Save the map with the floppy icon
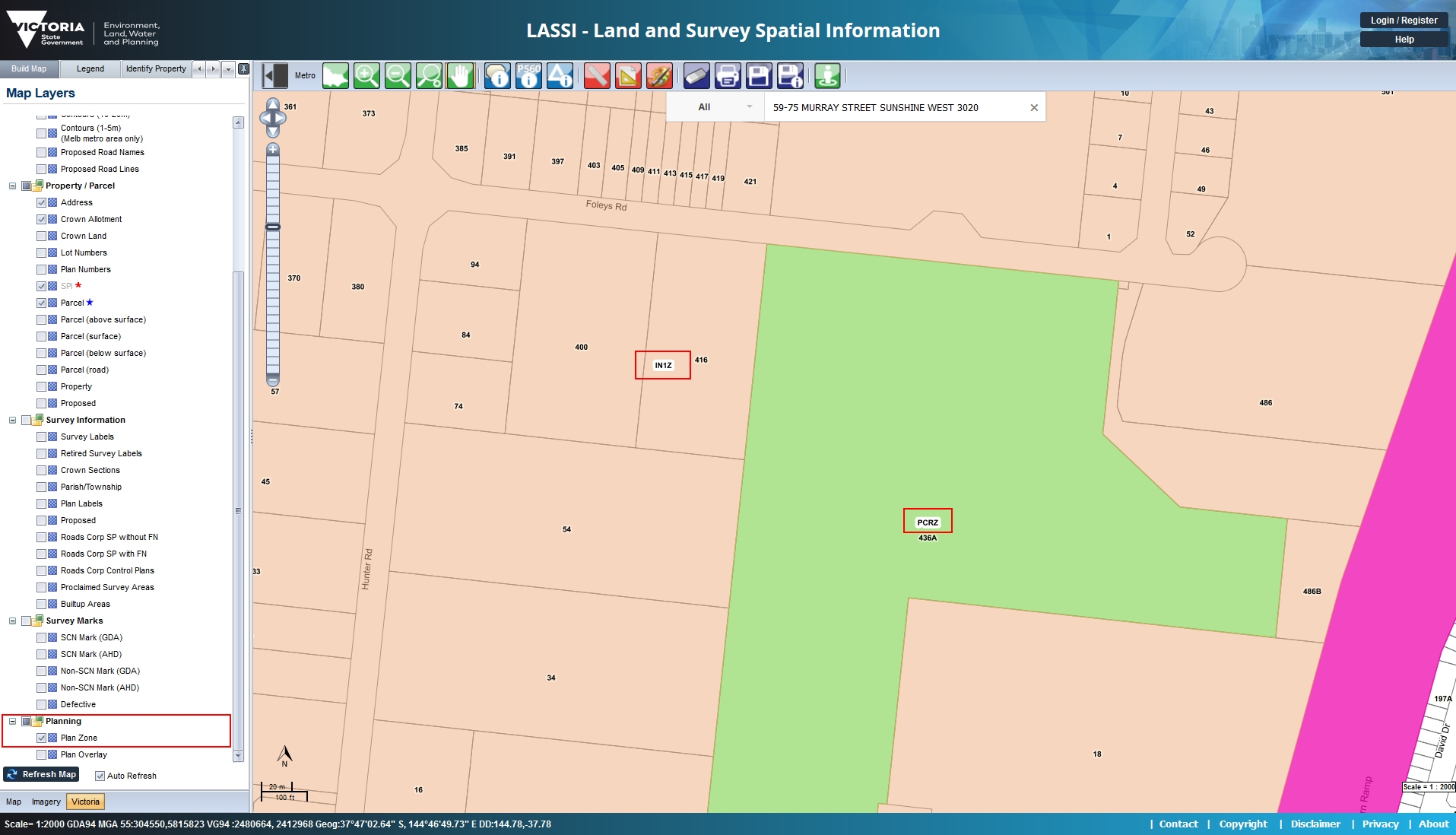The image size is (1456, 835). coord(759,75)
